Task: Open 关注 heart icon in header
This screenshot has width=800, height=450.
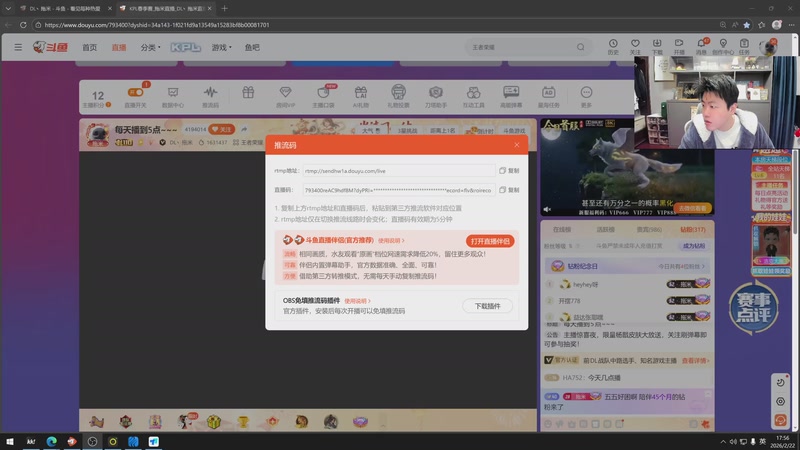Action: tap(635, 46)
